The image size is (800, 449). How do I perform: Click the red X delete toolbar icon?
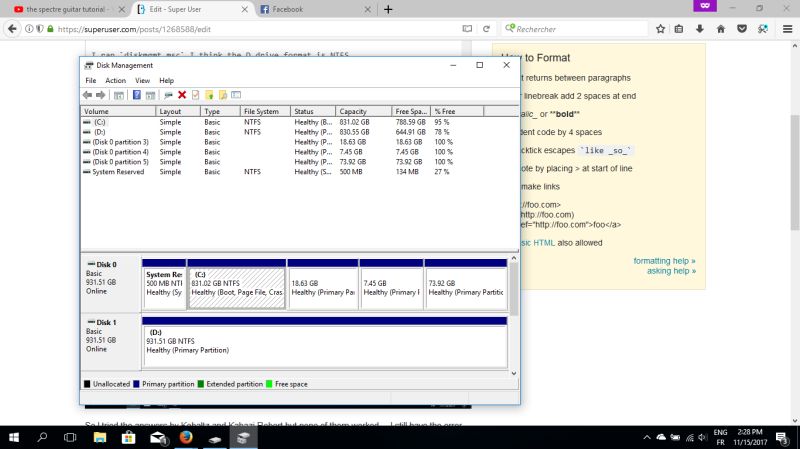(x=182, y=95)
